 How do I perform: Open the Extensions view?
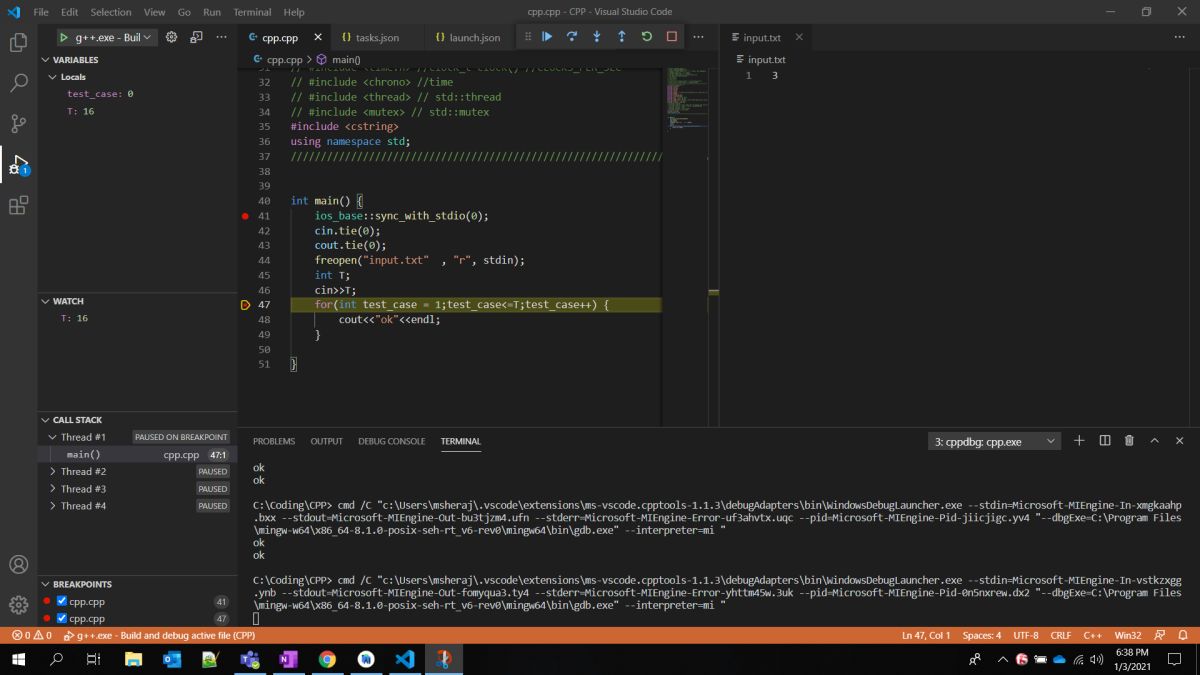[x=18, y=206]
